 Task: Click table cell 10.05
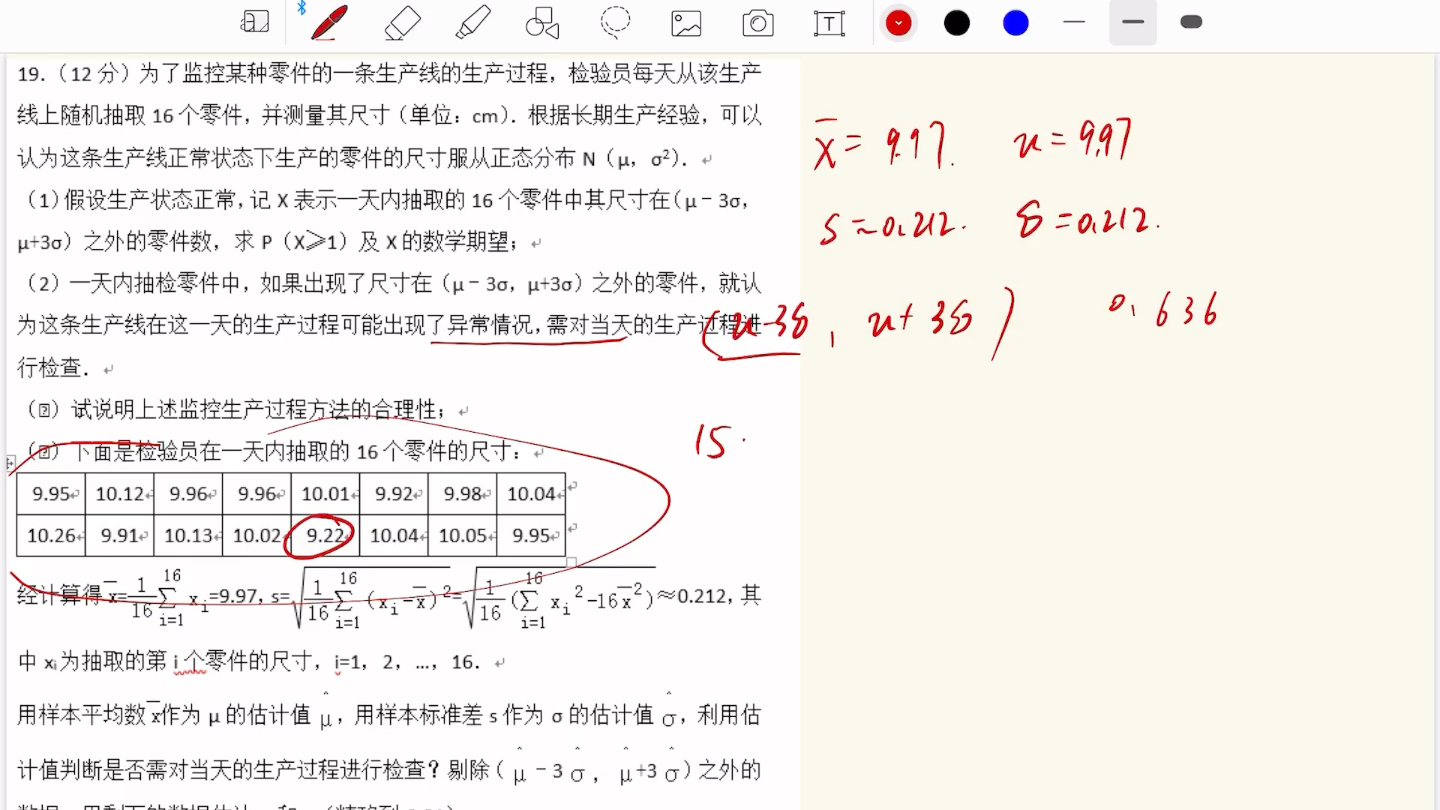click(462, 535)
